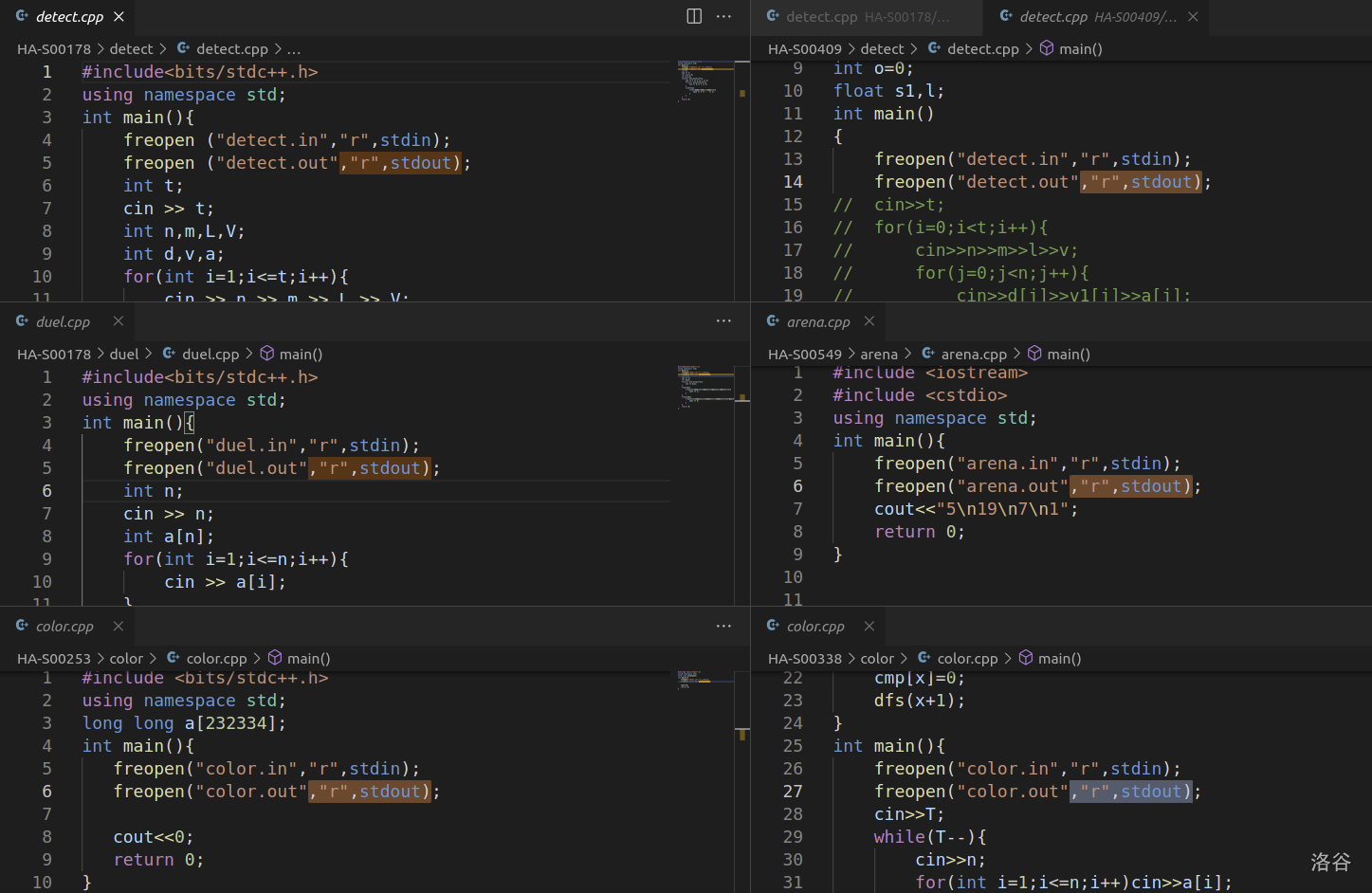Click color.cpp file breadcrumb under HA-S00338
Image resolution: width=1372 pixels, height=893 pixels.
pyautogui.click(x=958, y=659)
